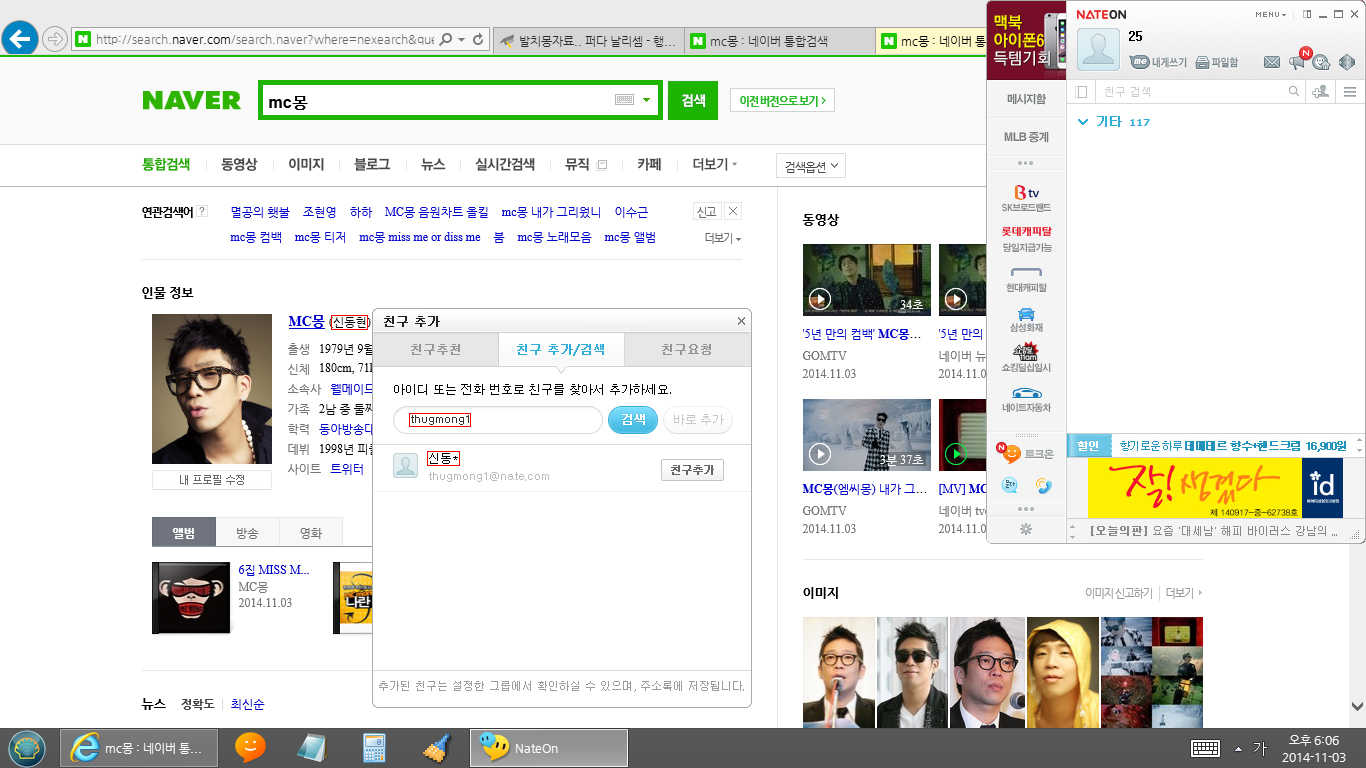Open 더보기 menu in Naver tabs
This screenshot has width=1366, height=768.
[x=714, y=164]
